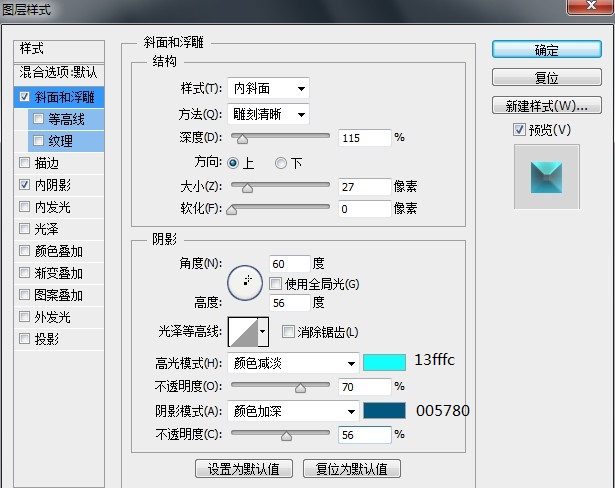
Task: Check 使用全局光(G) option
Action: pos(275,284)
